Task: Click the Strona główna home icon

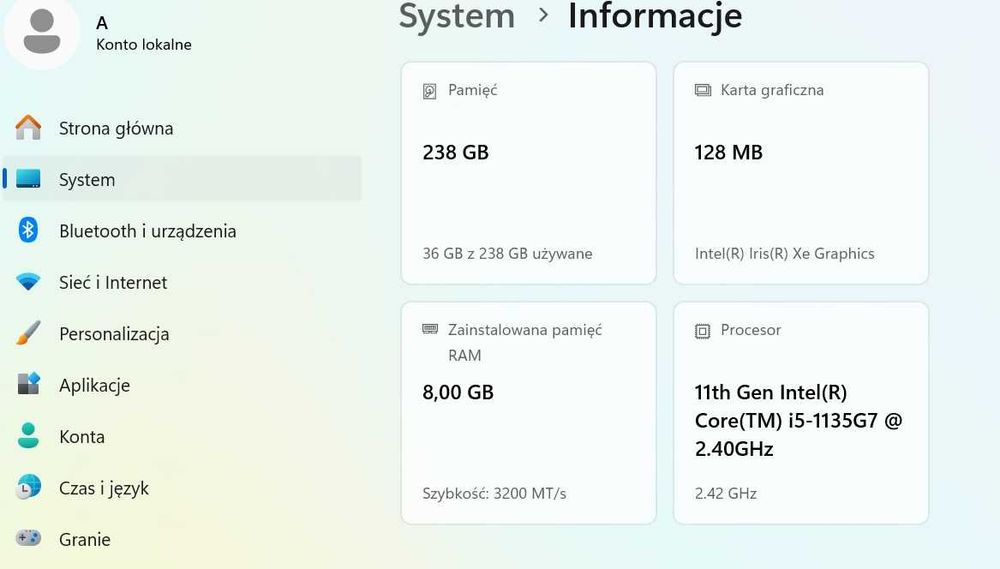Action: pos(28,128)
